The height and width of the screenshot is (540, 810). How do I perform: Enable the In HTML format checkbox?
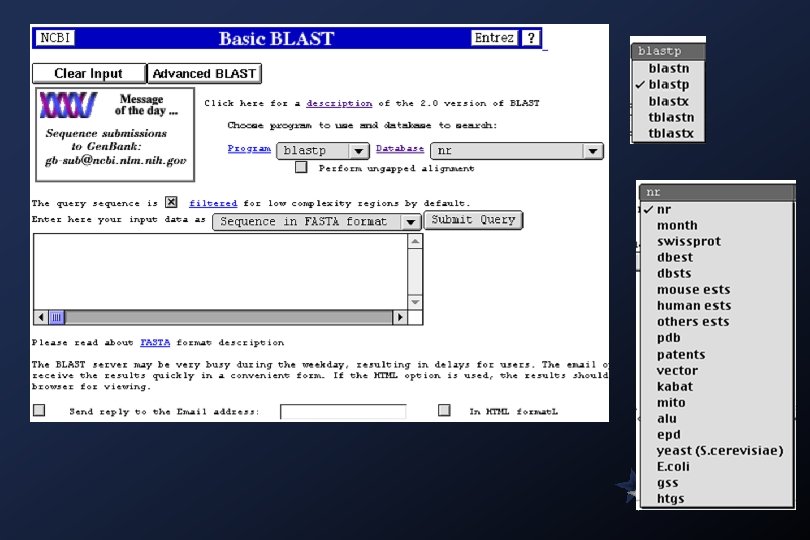(x=444, y=410)
